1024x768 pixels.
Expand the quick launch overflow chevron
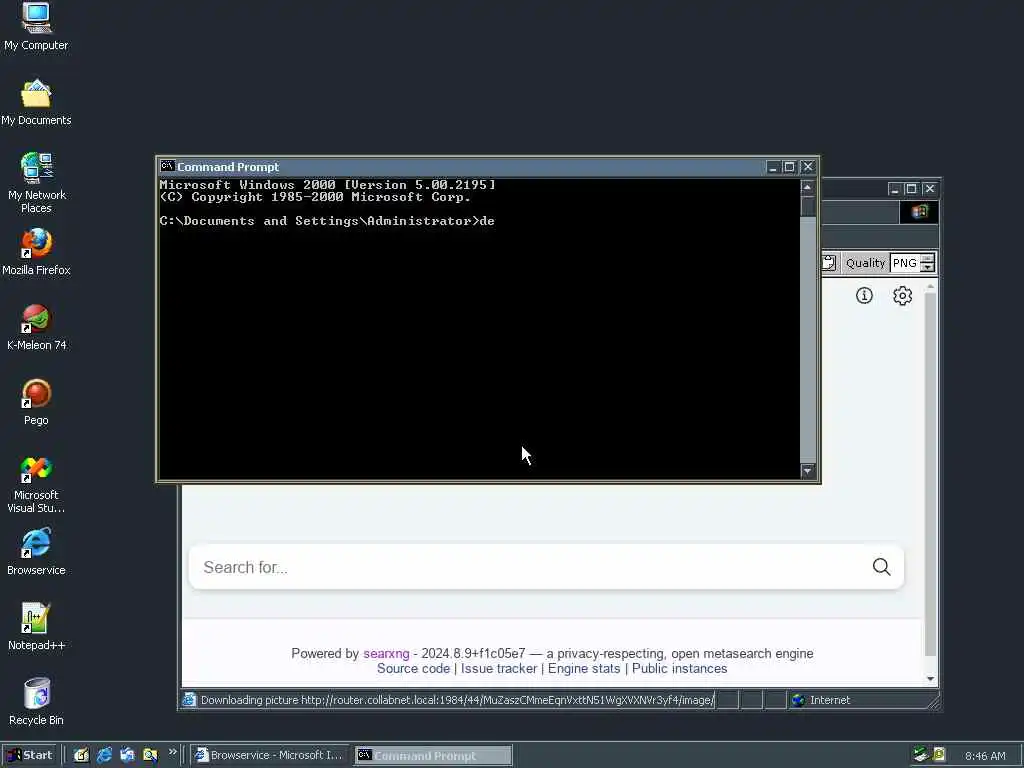point(172,752)
